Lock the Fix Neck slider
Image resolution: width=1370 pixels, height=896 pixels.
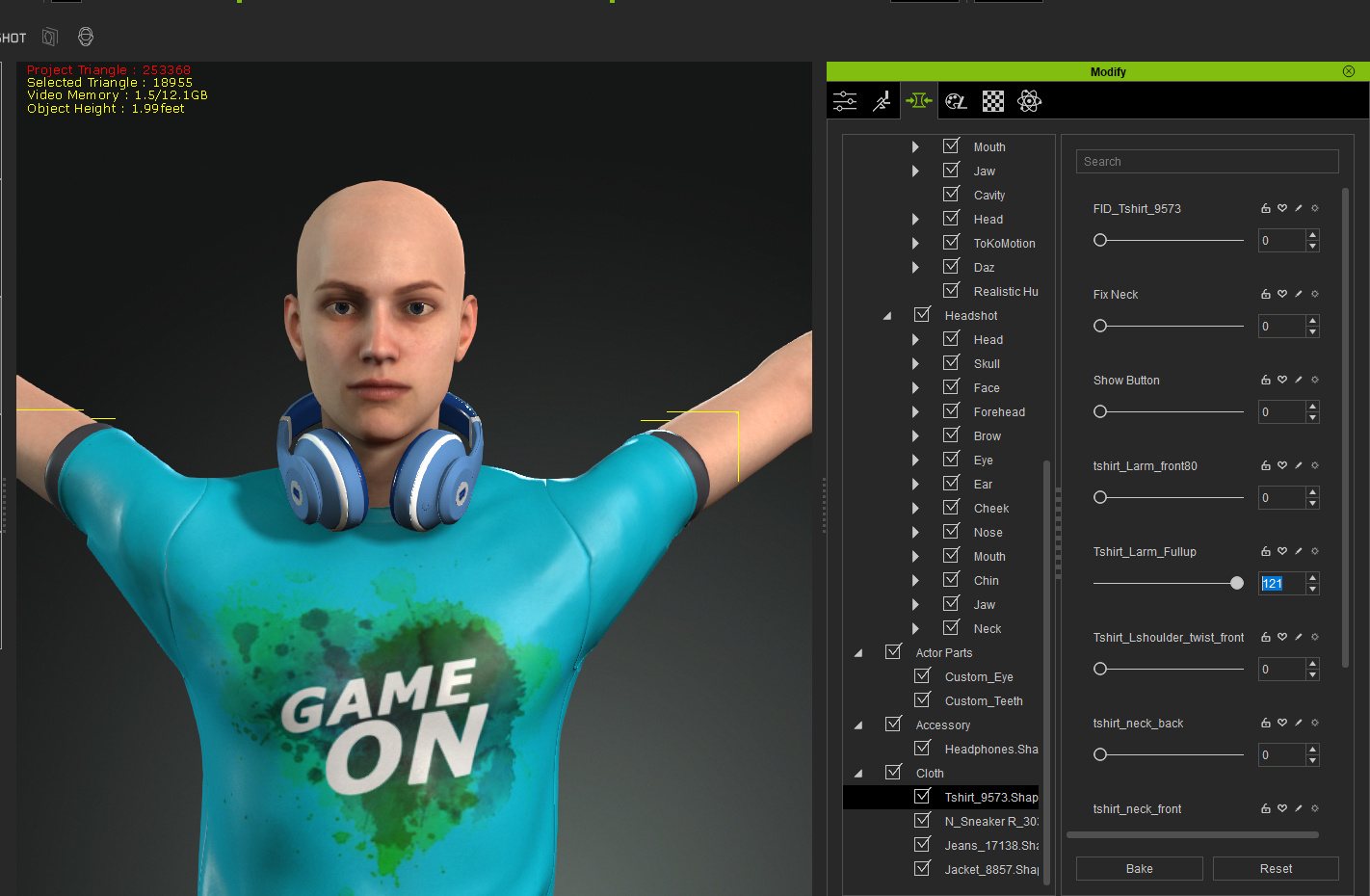tap(1266, 294)
